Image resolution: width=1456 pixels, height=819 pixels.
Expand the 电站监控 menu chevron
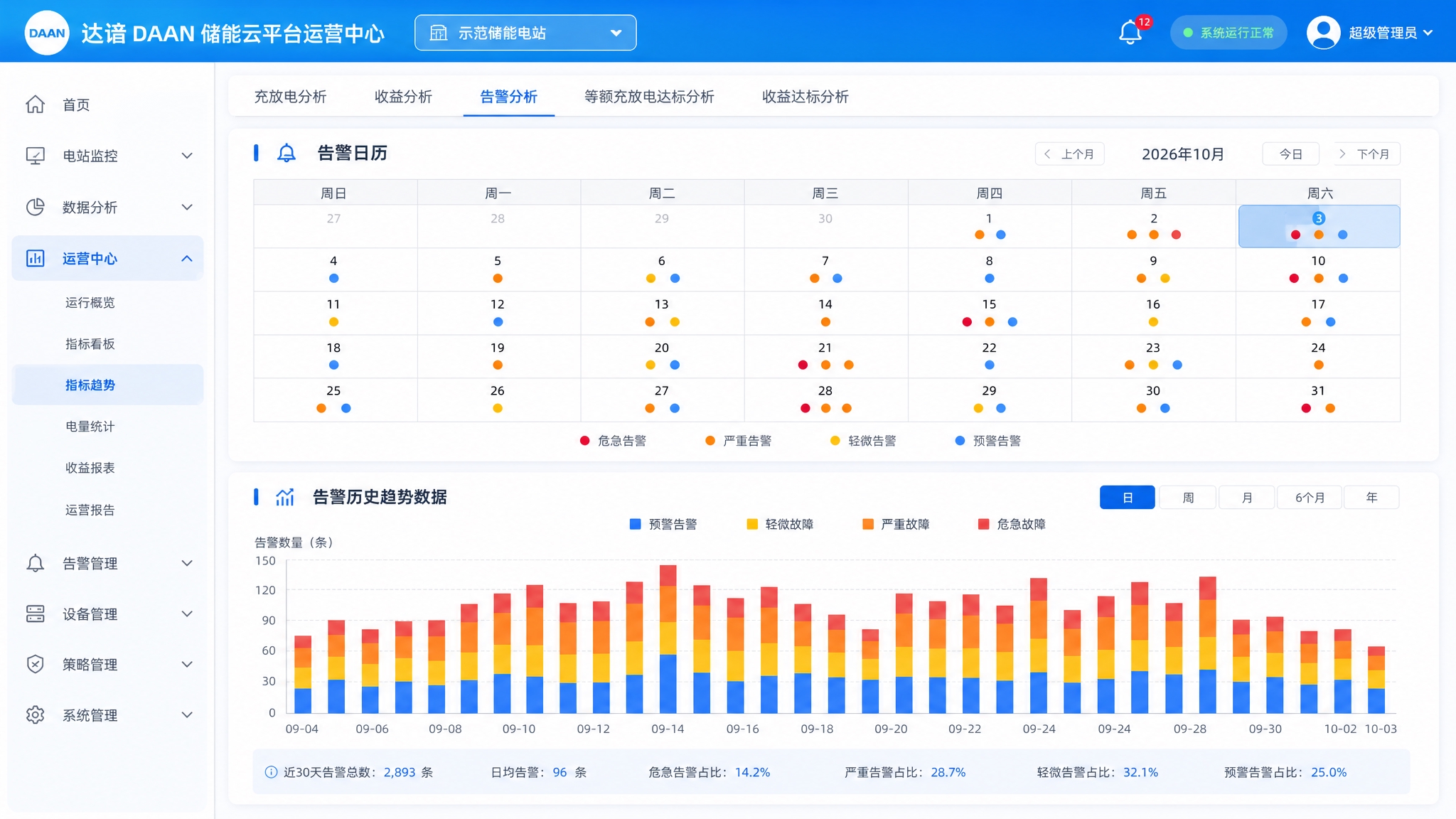tap(187, 156)
